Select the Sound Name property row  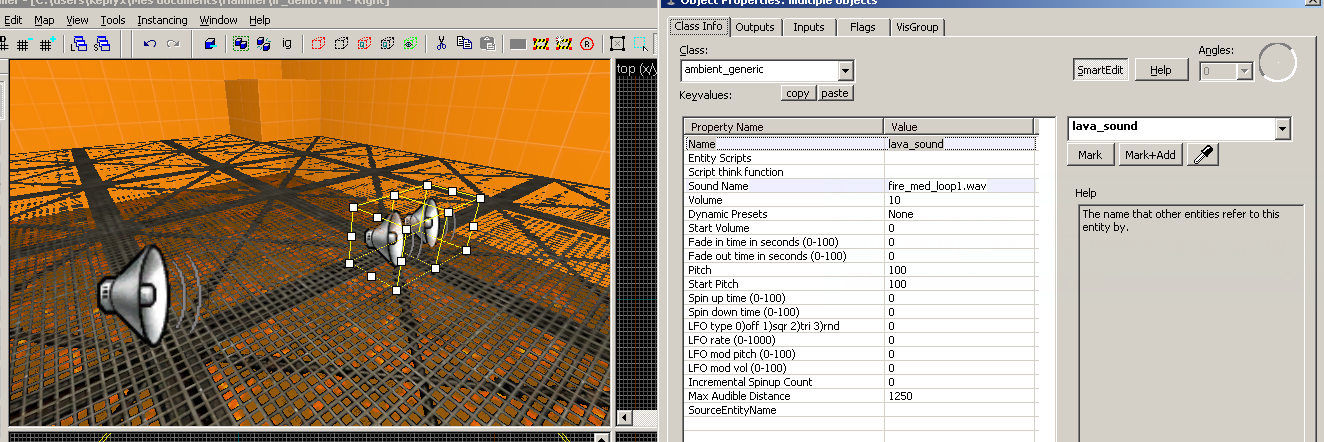[x=860, y=186]
